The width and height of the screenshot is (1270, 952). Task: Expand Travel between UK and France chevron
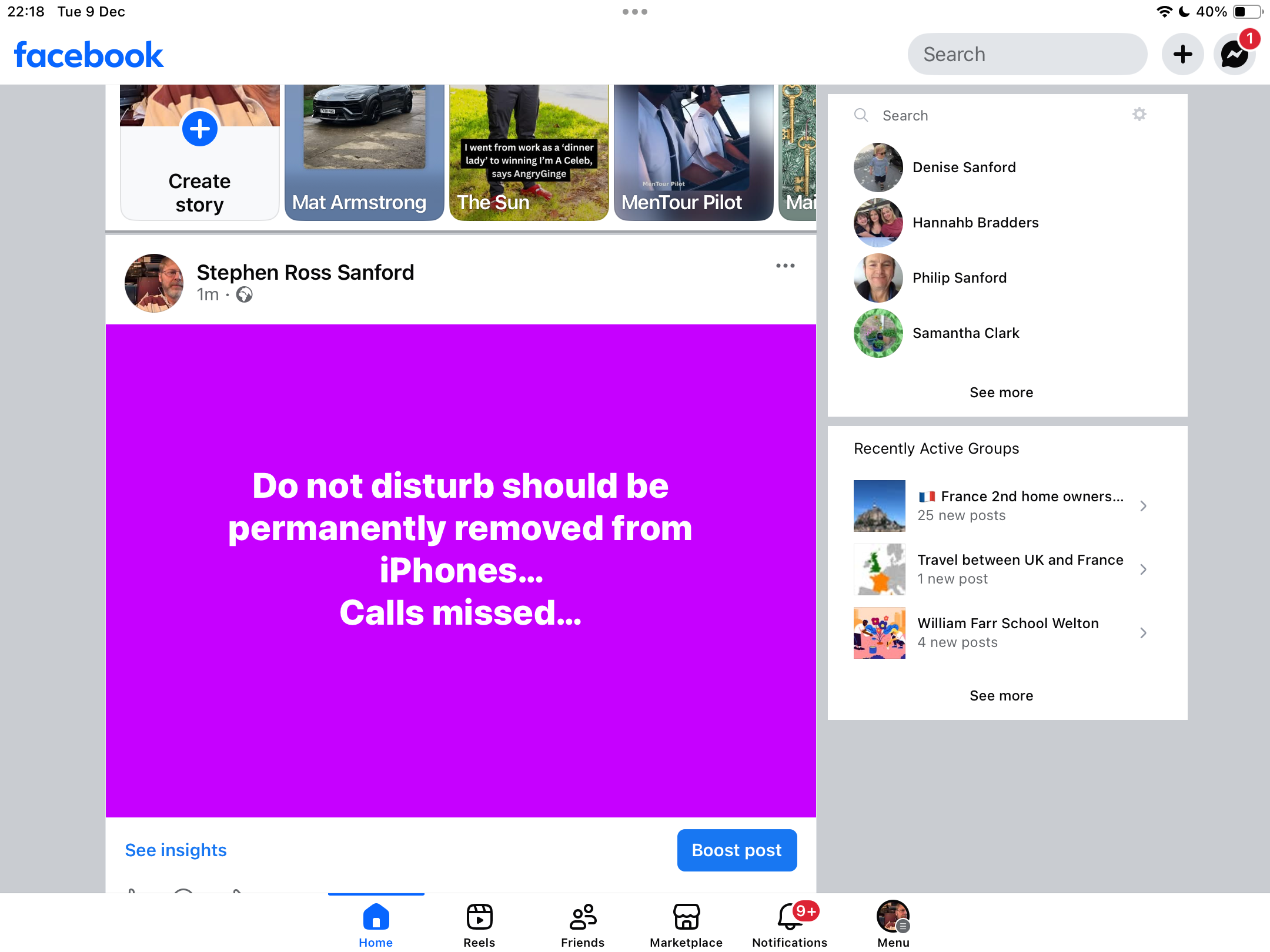(x=1143, y=569)
